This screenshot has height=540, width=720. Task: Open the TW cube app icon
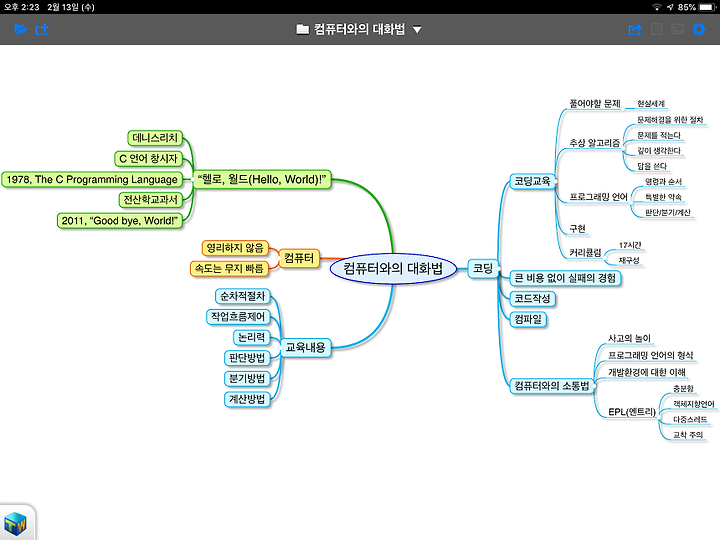pos(15,523)
